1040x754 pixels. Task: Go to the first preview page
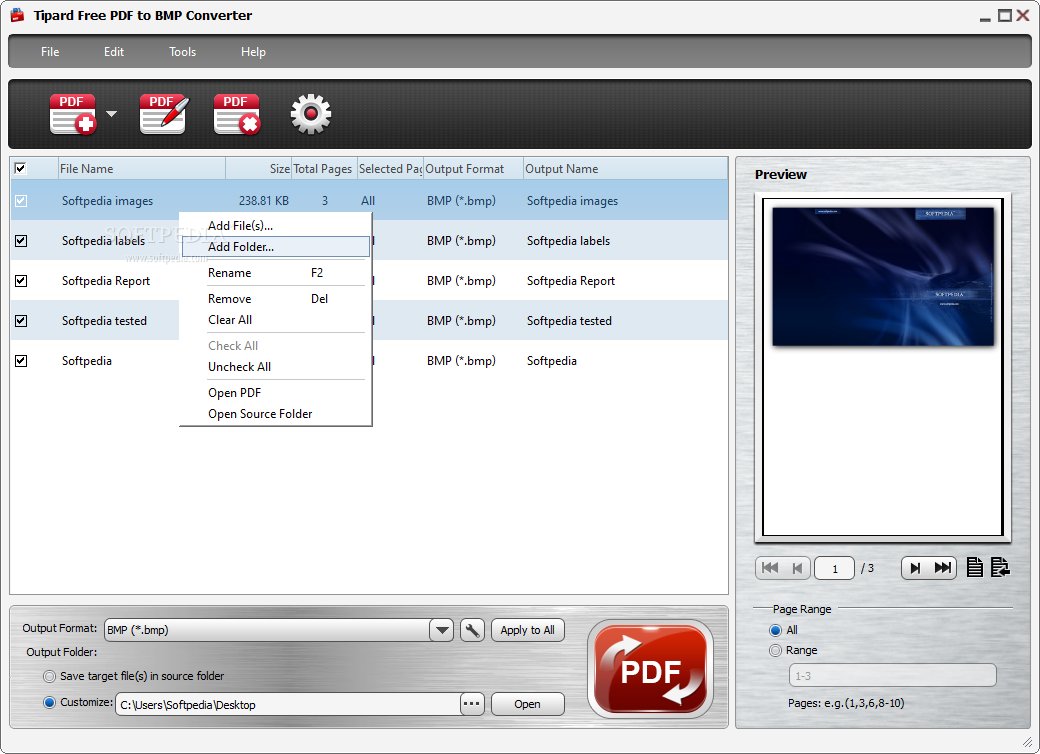coord(769,568)
